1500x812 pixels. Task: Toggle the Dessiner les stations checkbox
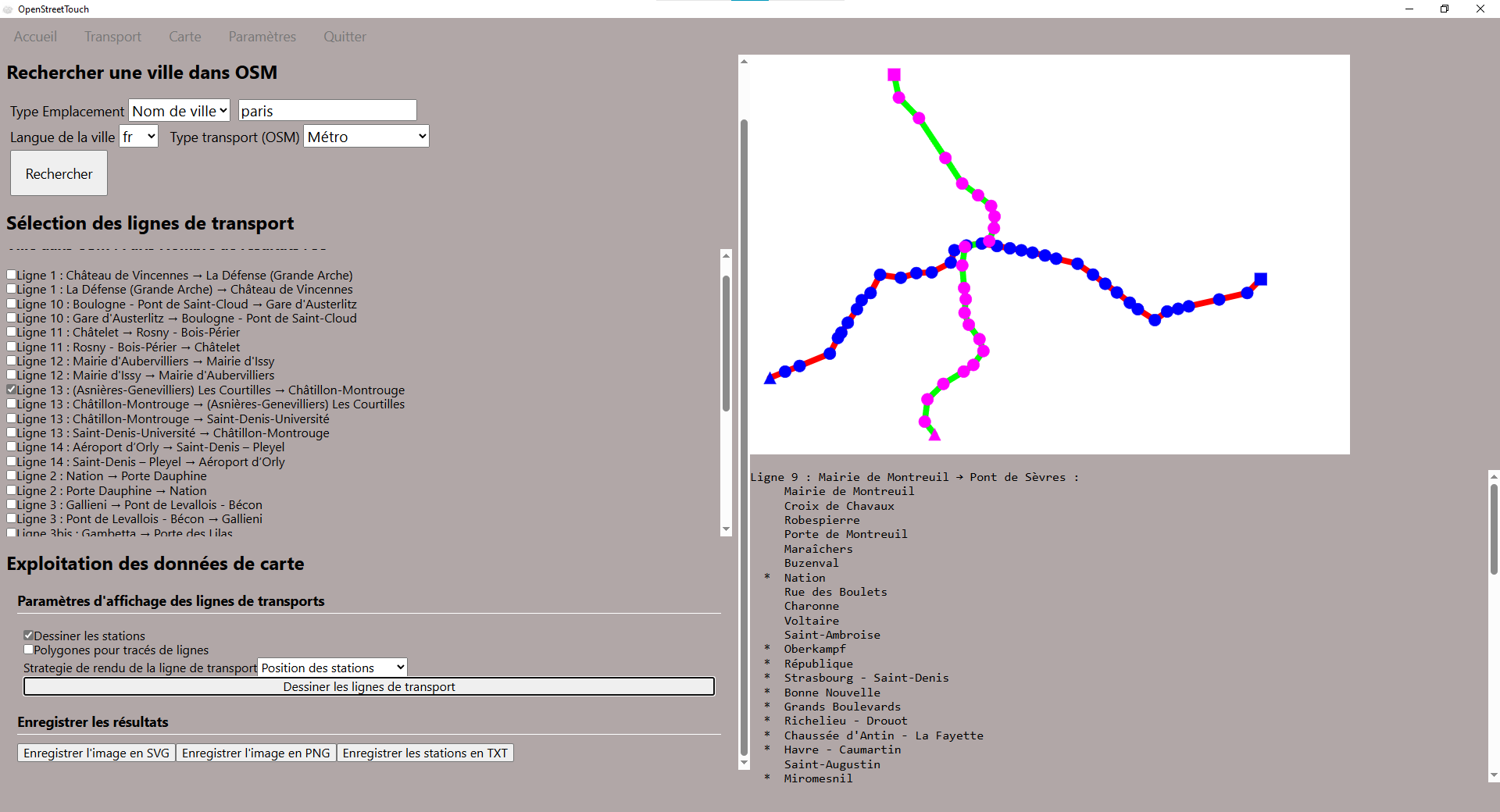point(28,636)
